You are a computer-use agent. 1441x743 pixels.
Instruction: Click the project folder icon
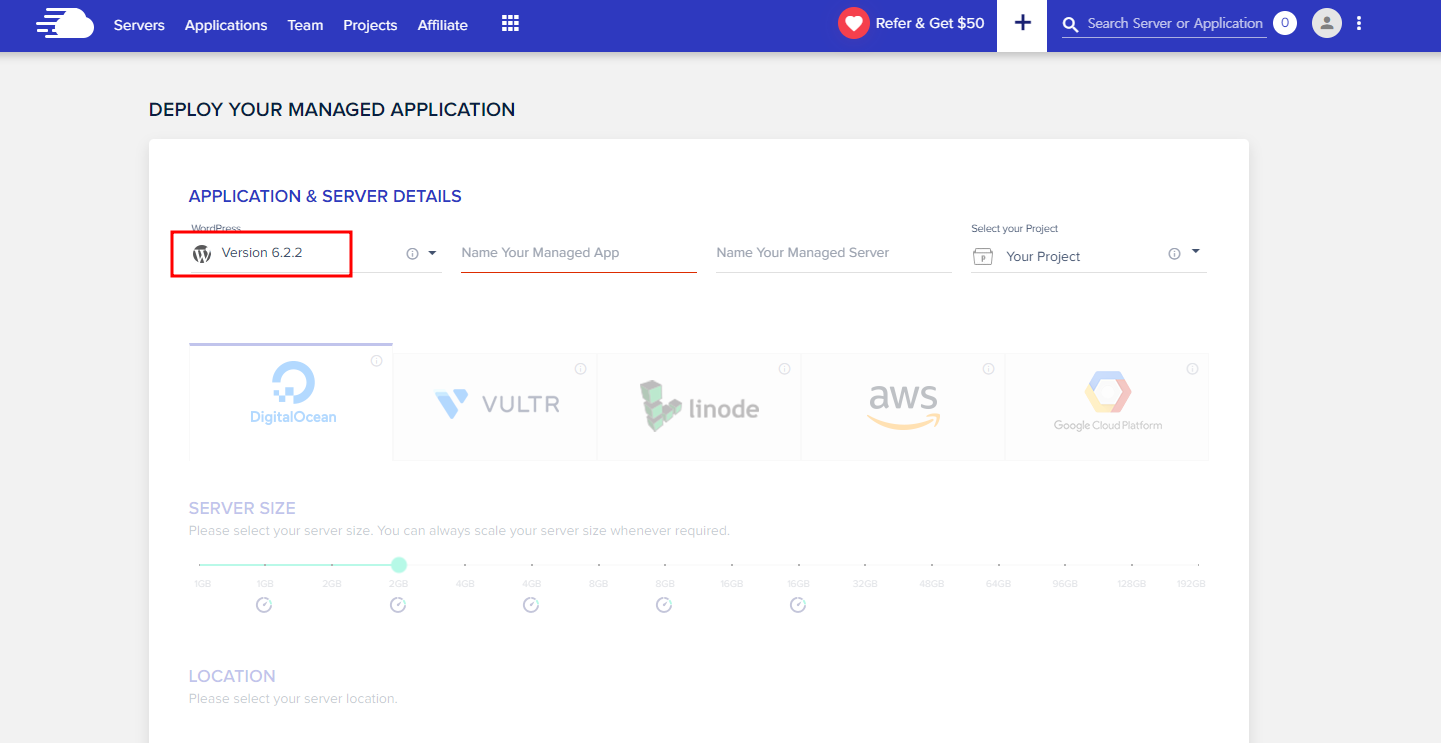tap(983, 257)
